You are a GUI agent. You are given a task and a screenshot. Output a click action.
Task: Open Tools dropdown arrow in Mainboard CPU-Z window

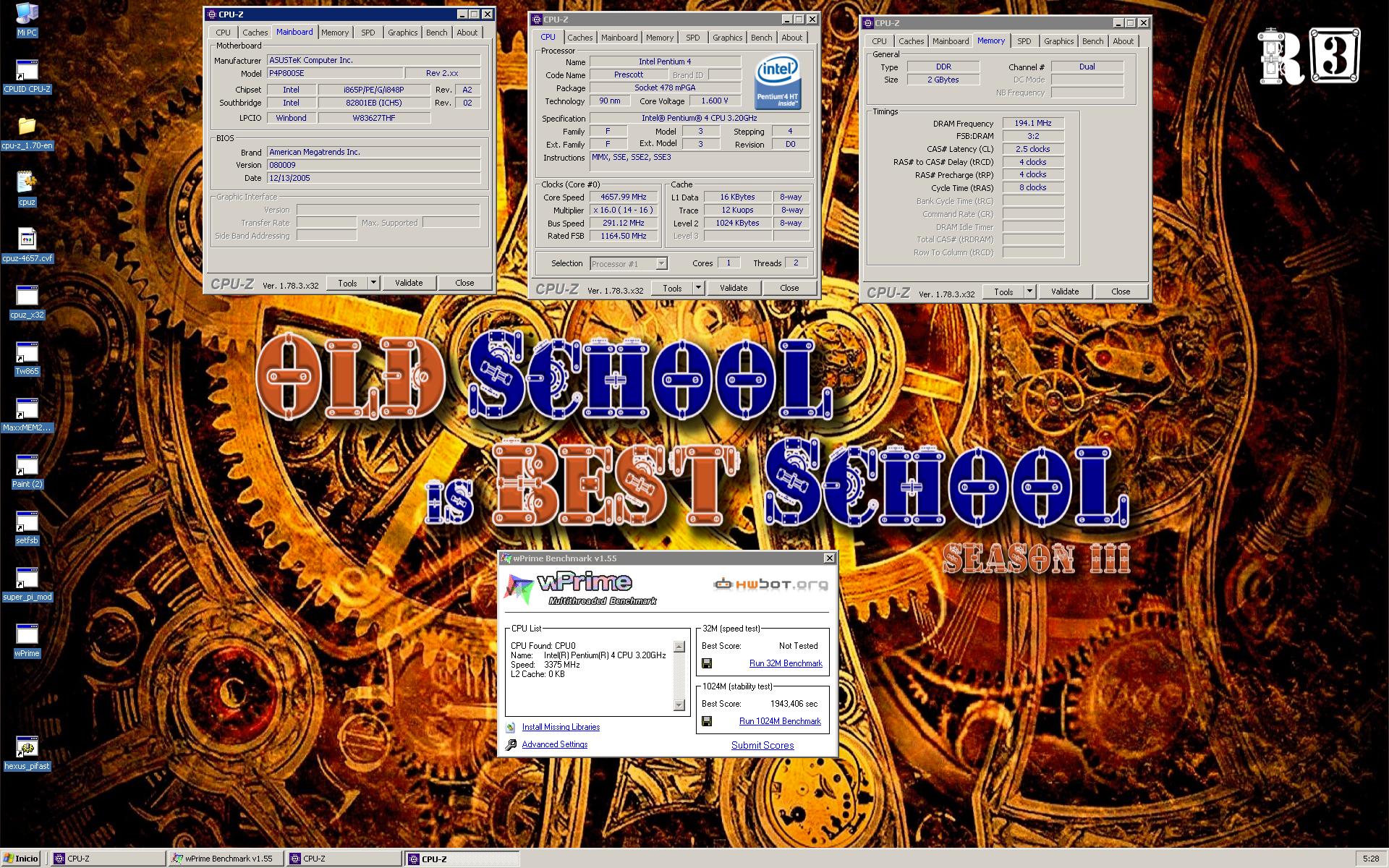pyautogui.click(x=373, y=283)
